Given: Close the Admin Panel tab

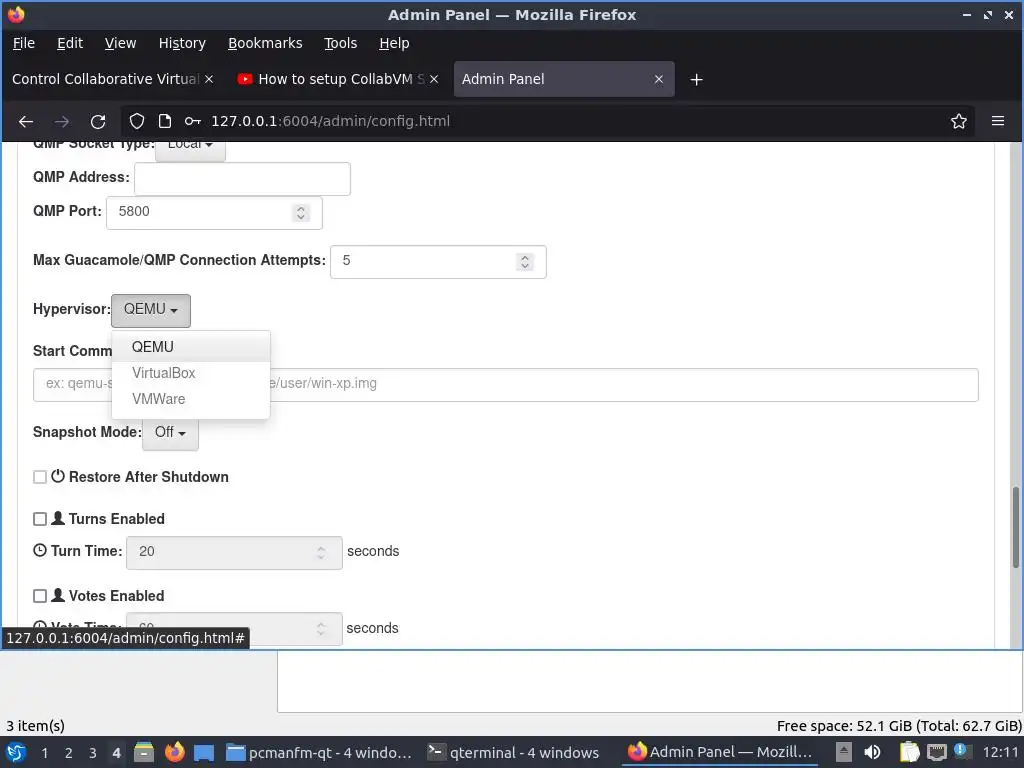Looking at the screenshot, I should point(659,79).
